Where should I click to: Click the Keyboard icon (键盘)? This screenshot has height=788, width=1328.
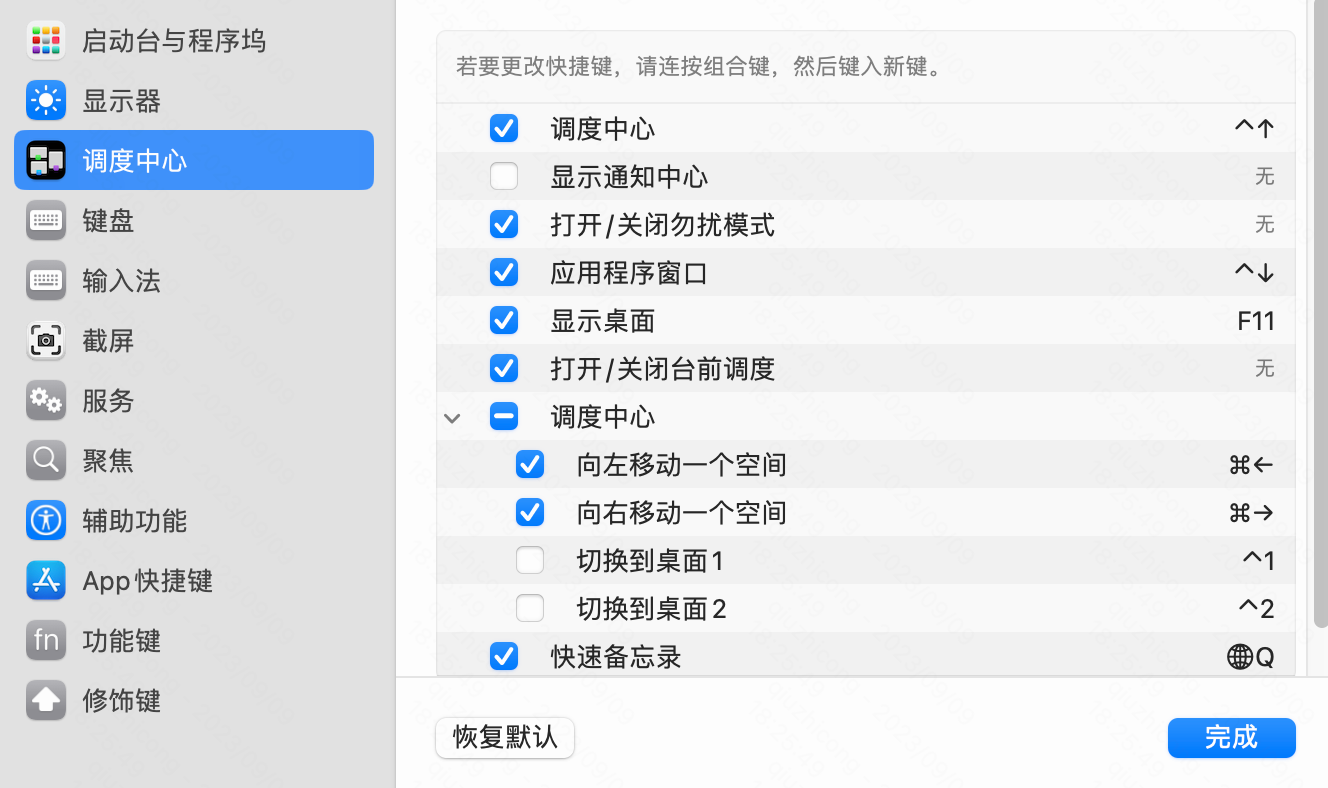(x=46, y=220)
